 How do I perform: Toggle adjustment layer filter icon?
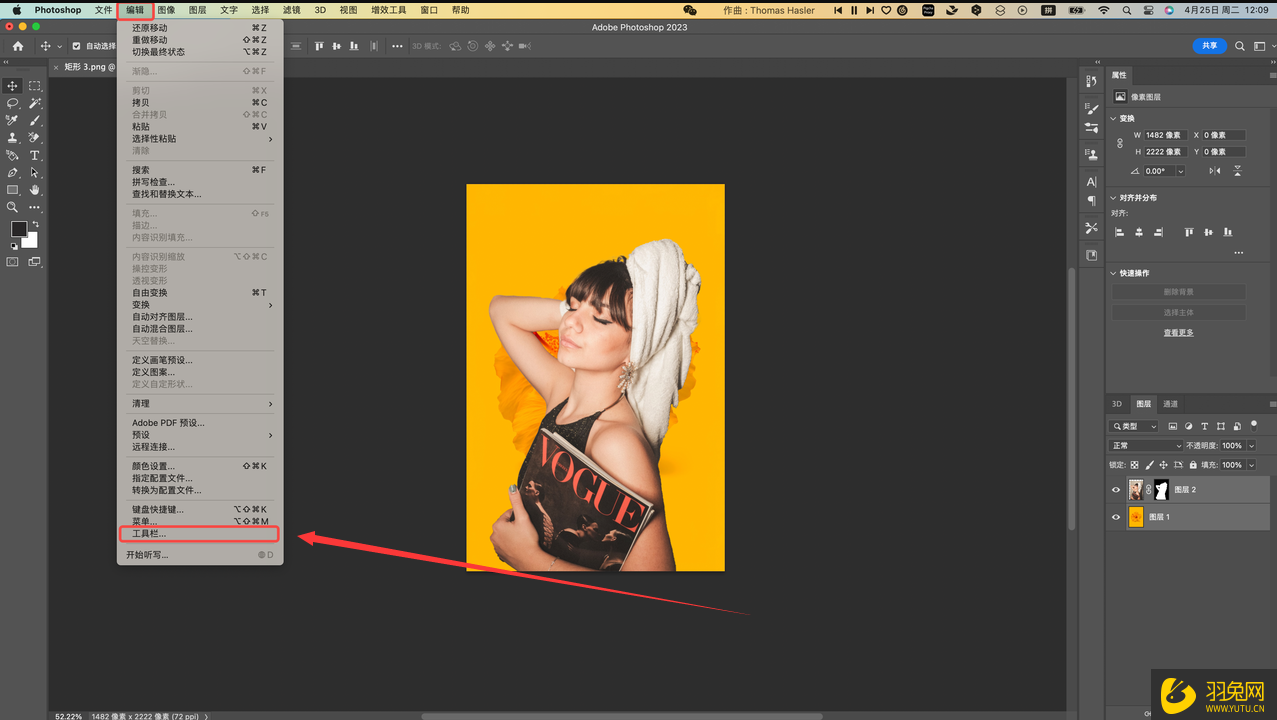click(1189, 427)
